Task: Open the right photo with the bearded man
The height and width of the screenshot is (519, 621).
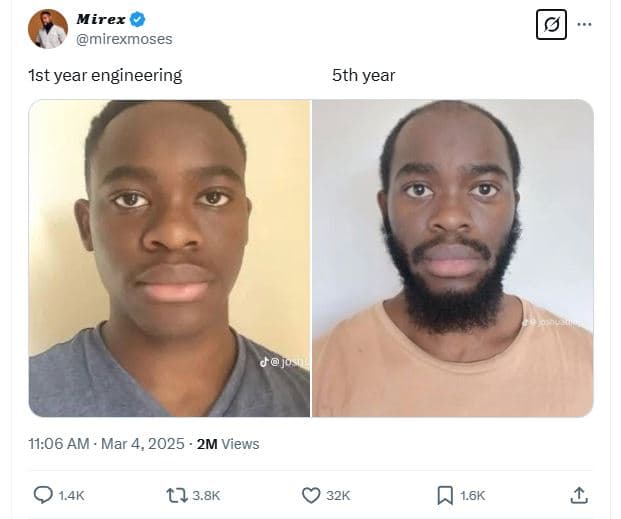Action: pyautogui.click(x=453, y=258)
